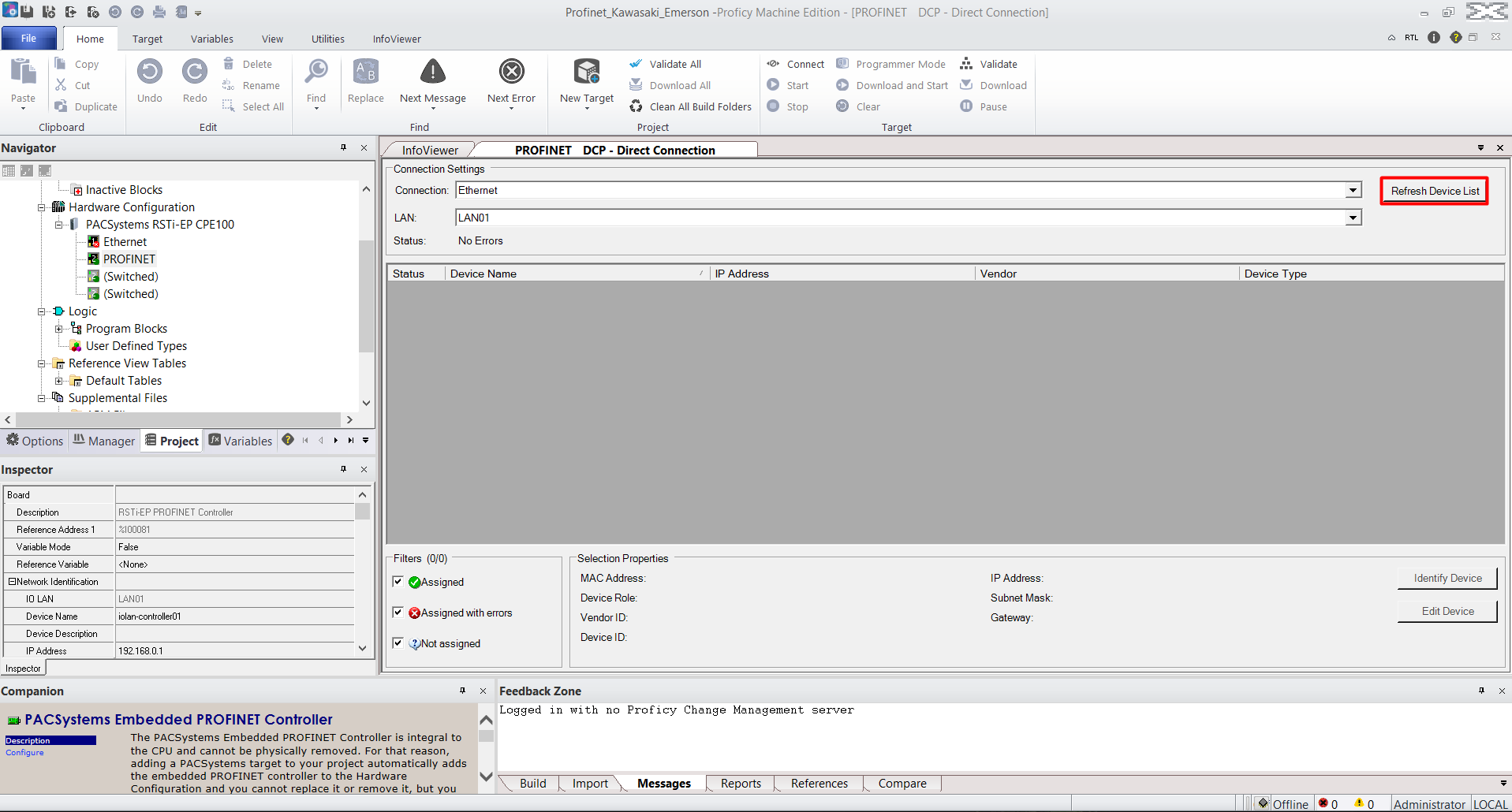1512x812 pixels.
Task: Expand the Program Blocks node
Action: point(59,329)
